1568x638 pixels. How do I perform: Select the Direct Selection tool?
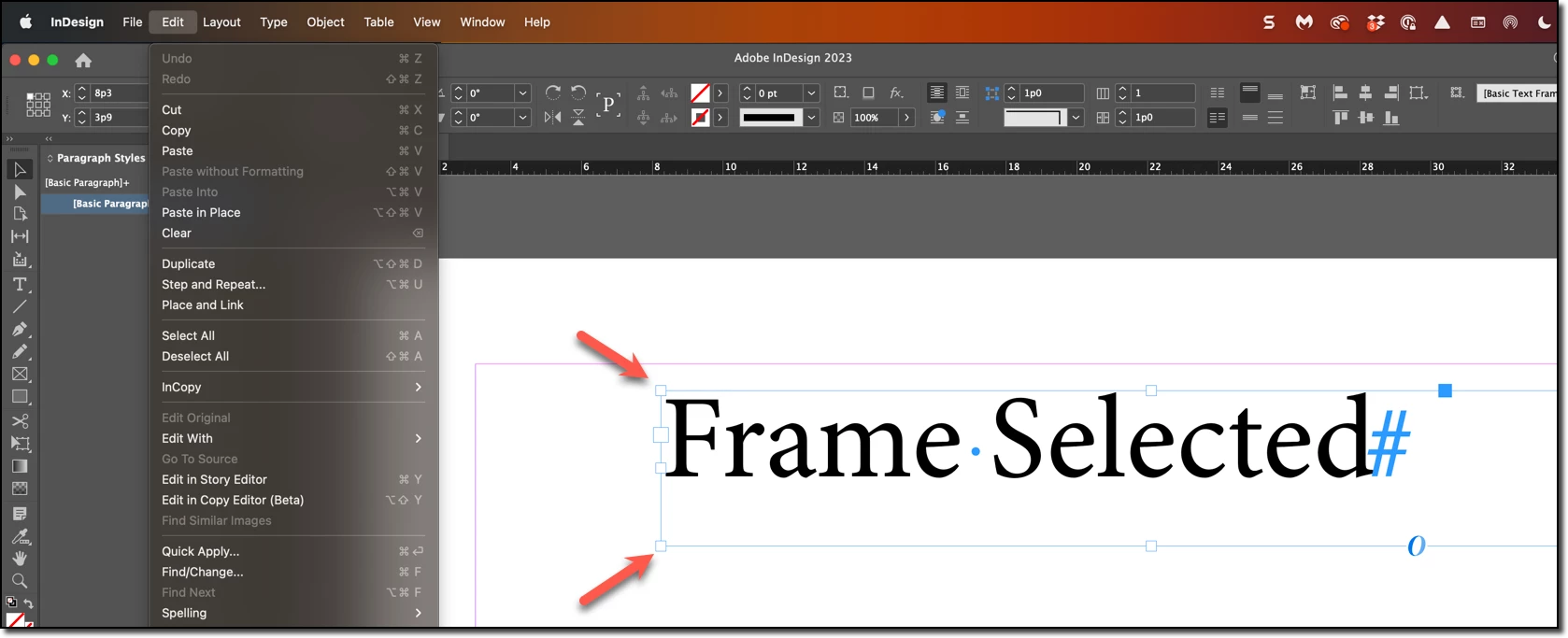click(20, 191)
